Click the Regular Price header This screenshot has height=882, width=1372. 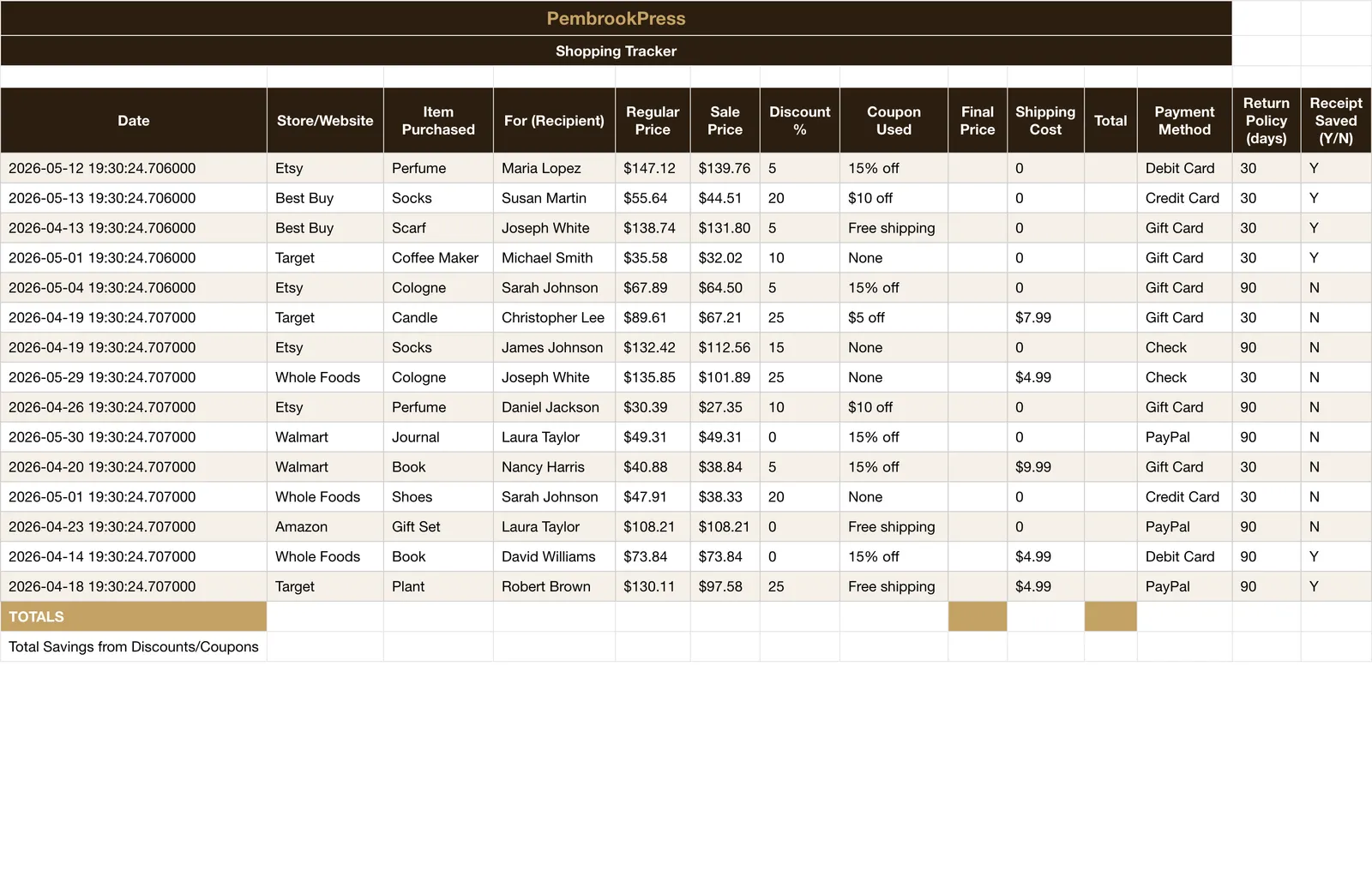click(x=653, y=121)
